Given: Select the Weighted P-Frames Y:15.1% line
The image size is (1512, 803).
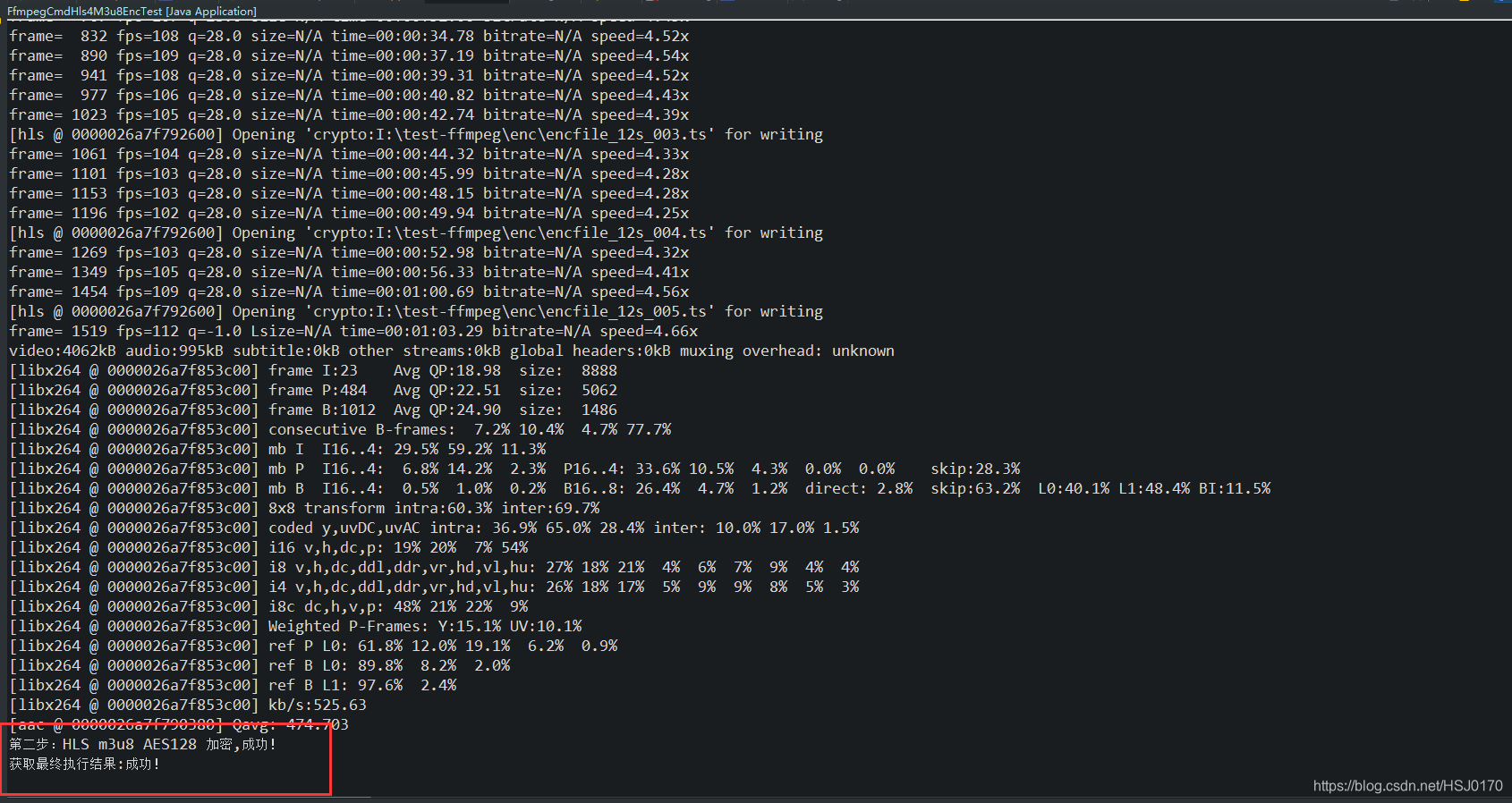Looking at the screenshot, I should (x=295, y=626).
